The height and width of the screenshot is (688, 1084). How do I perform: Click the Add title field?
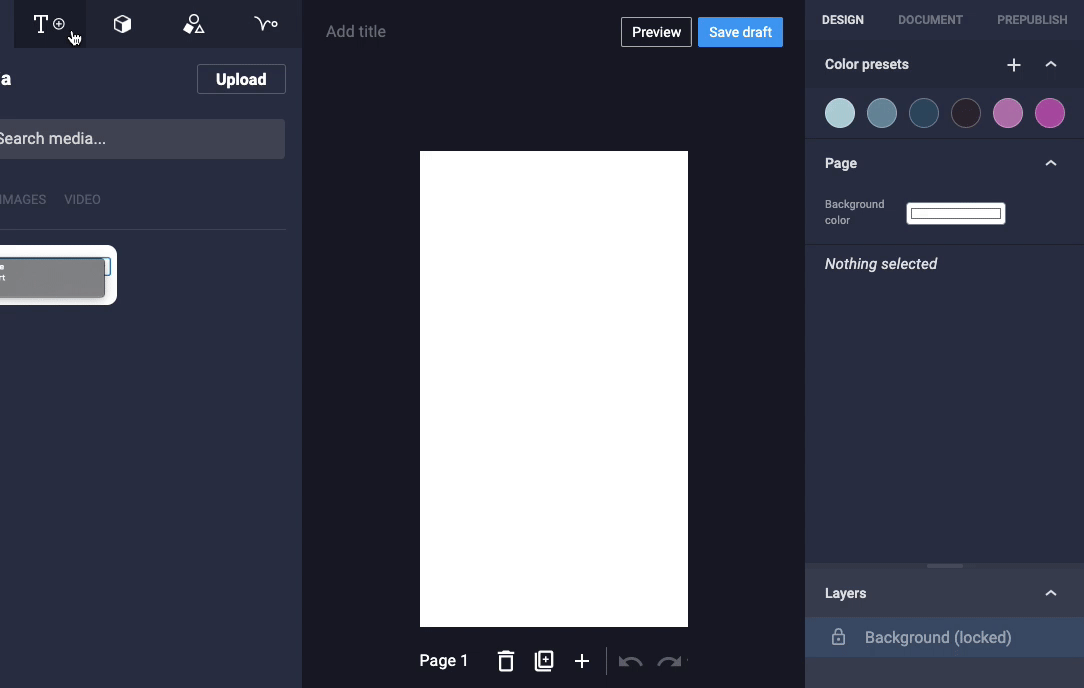pyautogui.click(x=356, y=32)
